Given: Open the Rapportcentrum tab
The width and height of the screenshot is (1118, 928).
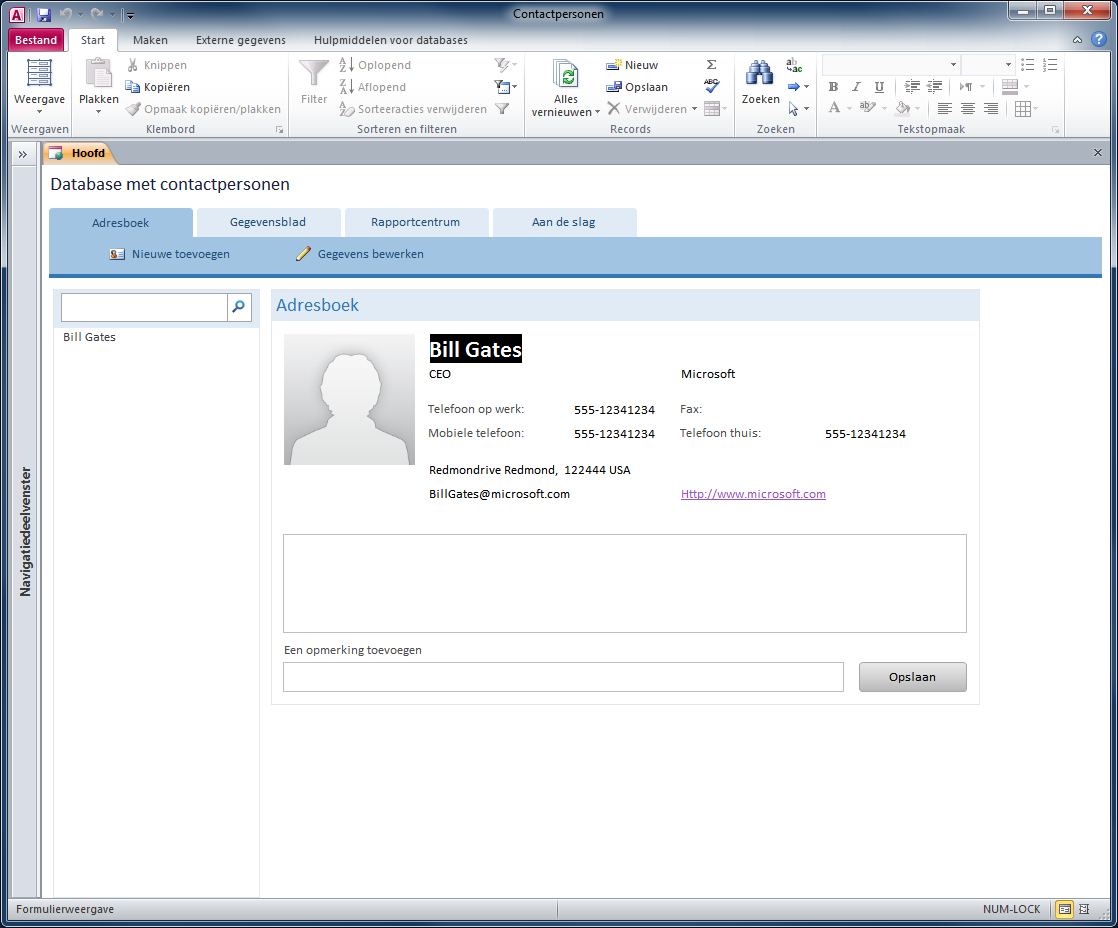Looking at the screenshot, I should pyautogui.click(x=416, y=222).
